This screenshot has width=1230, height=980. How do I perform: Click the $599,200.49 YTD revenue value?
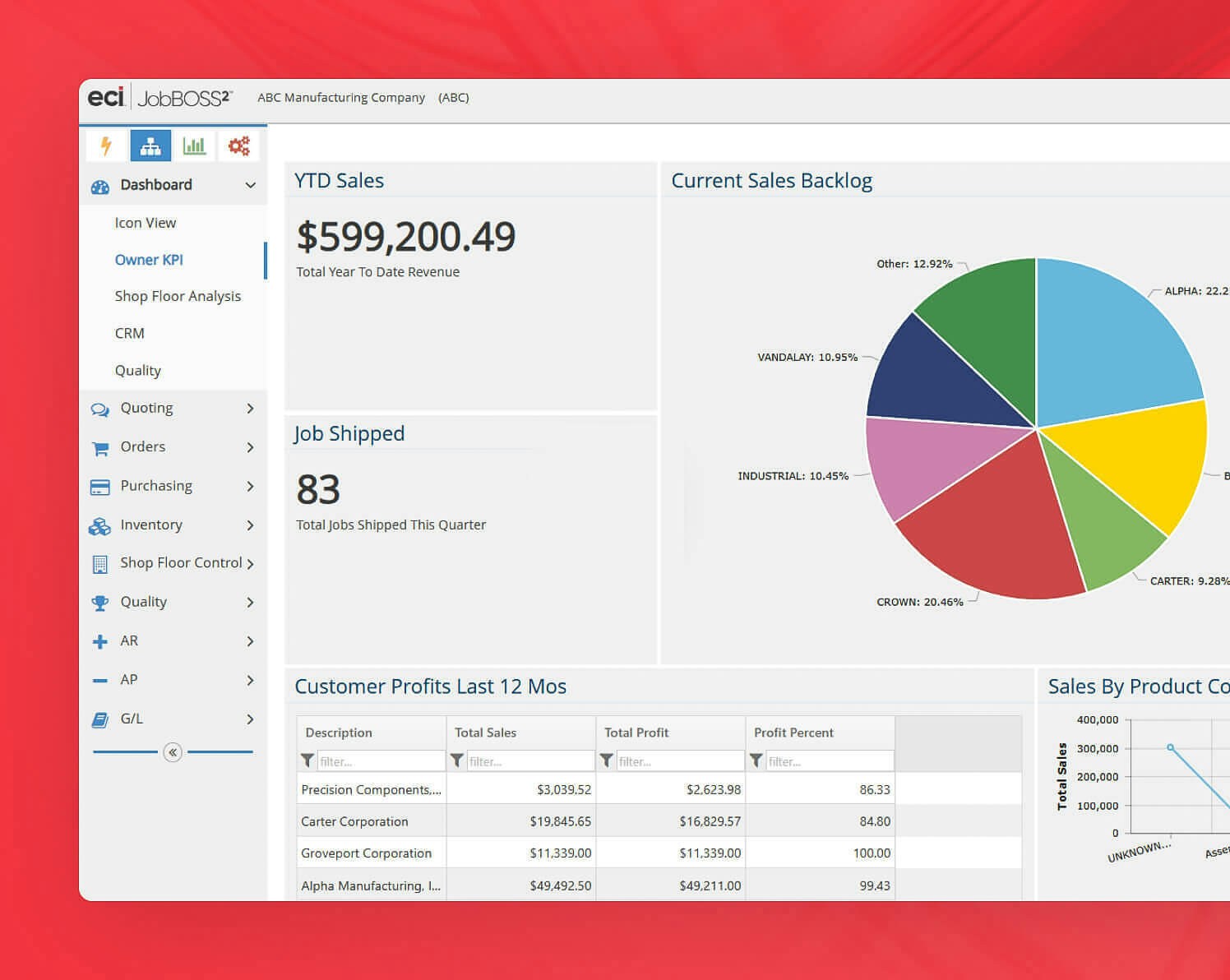[x=406, y=237]
